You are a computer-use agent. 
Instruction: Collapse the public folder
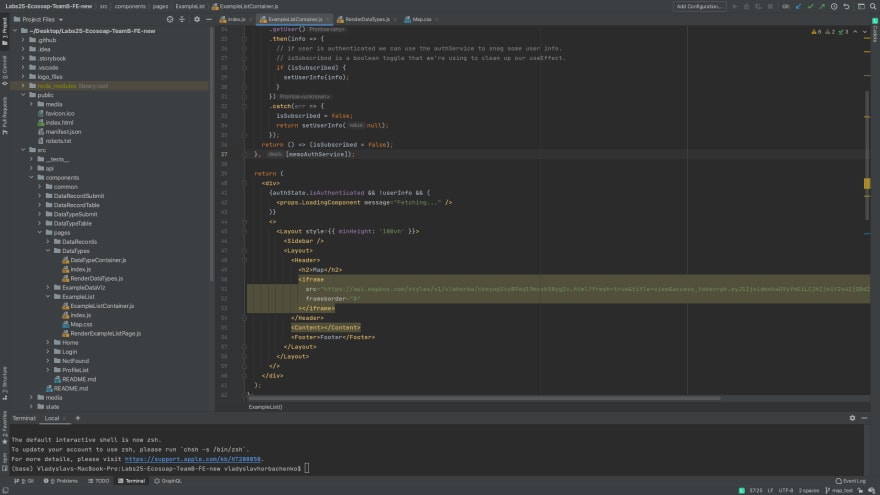tap(24, 95)
